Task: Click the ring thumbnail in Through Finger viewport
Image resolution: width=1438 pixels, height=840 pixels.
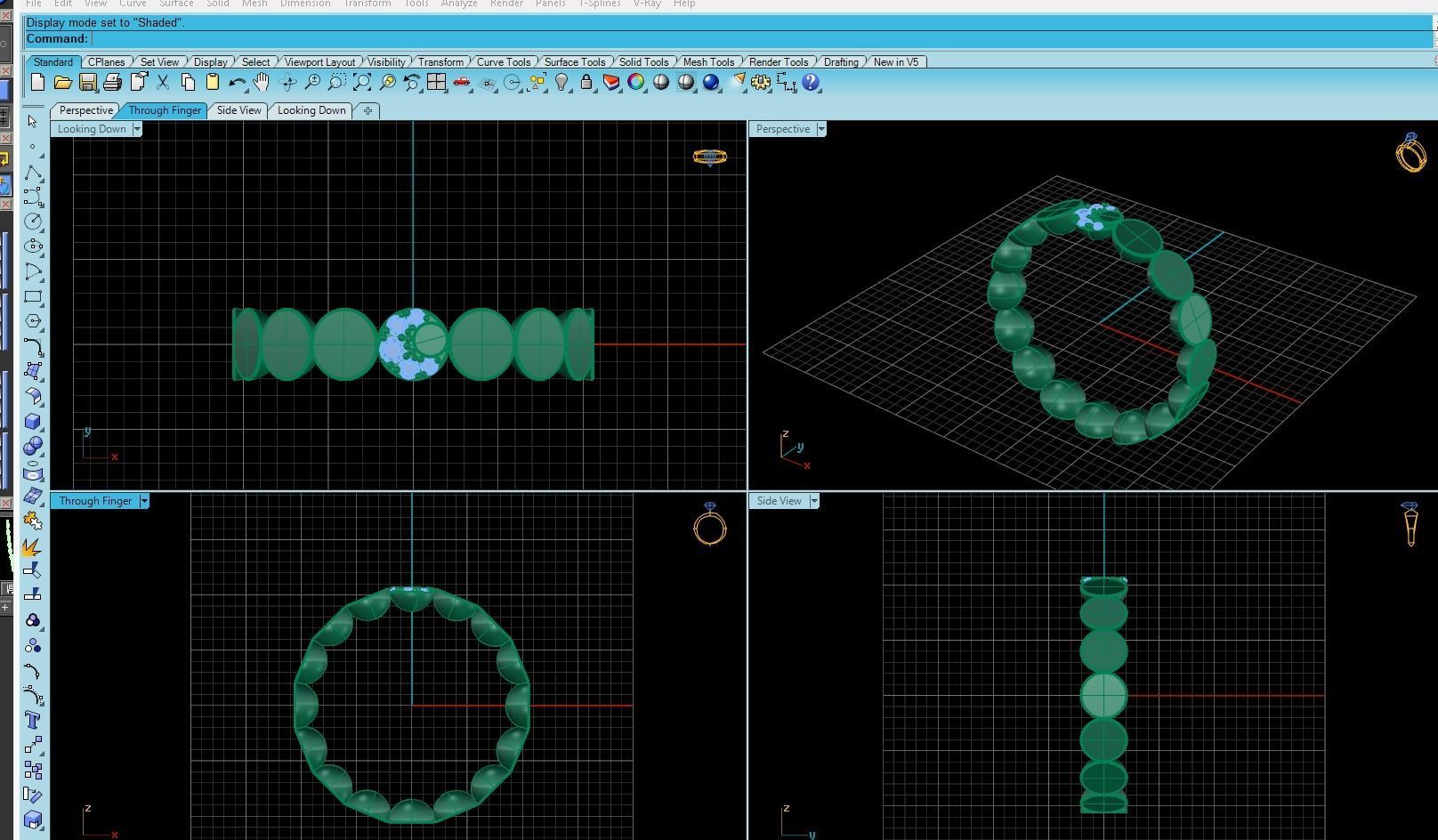Action: tap(710, 523)
